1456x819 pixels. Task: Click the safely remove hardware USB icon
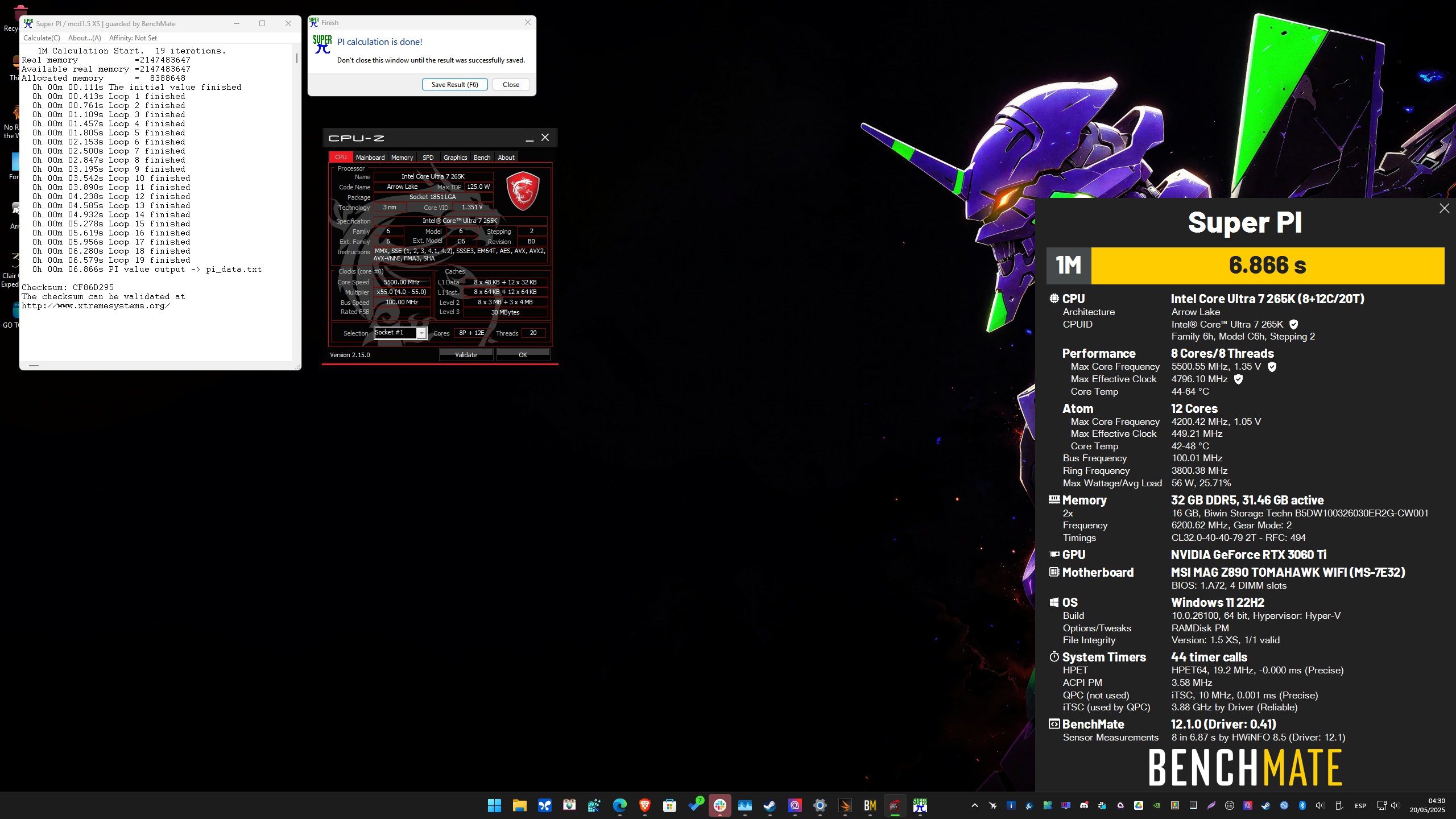tap(1339, 805)
